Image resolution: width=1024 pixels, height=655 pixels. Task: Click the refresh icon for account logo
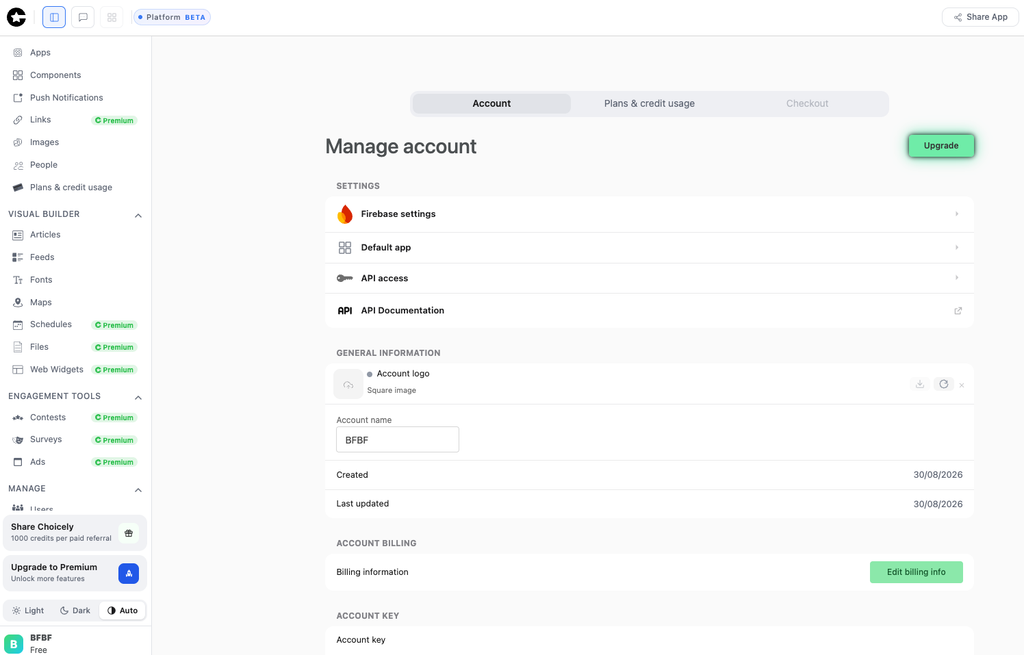click(944, 384)
